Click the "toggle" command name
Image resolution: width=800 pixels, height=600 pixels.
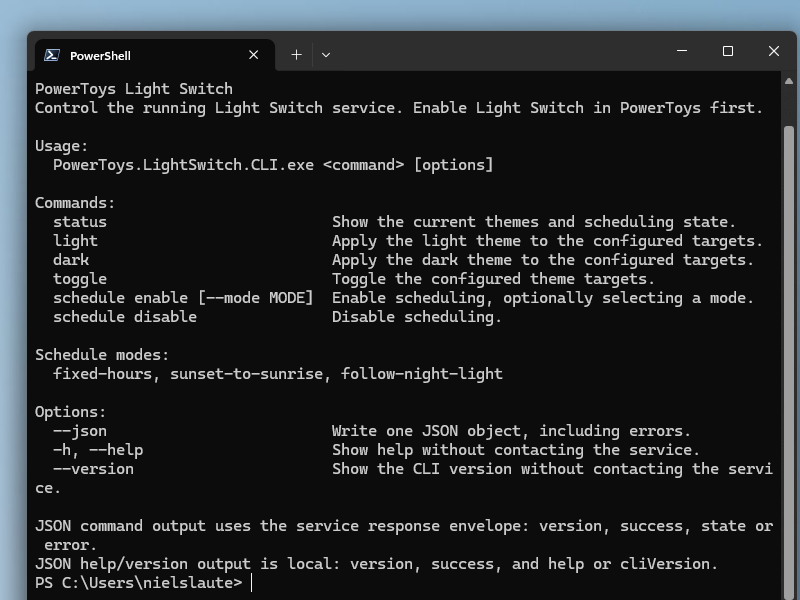(80, 279)
